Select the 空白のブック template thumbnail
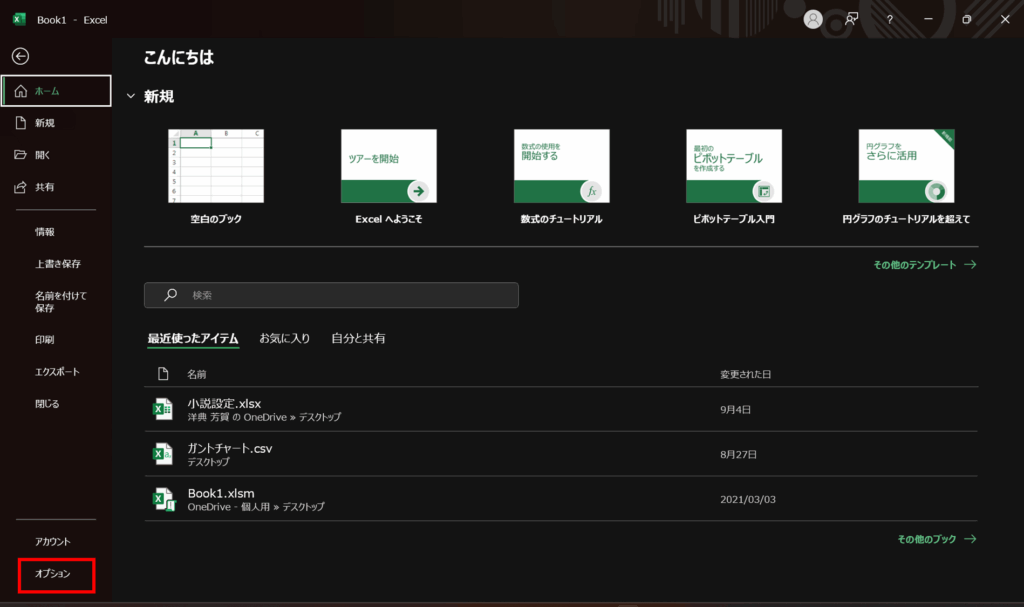The width and height of the screenshot is (1024, 607). (x=216, y=166)
